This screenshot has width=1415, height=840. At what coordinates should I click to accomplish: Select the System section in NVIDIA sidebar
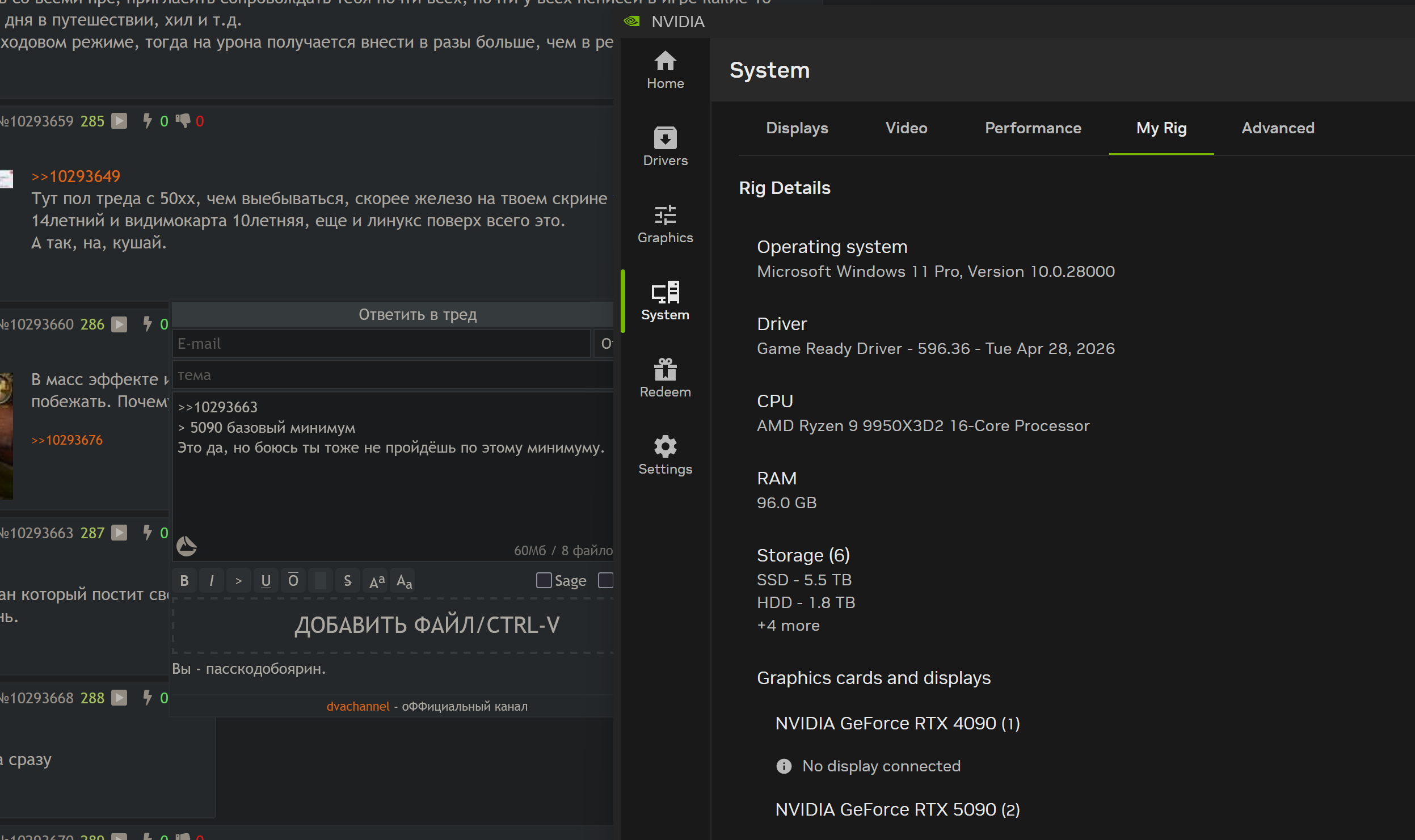(x=665, y=301)
